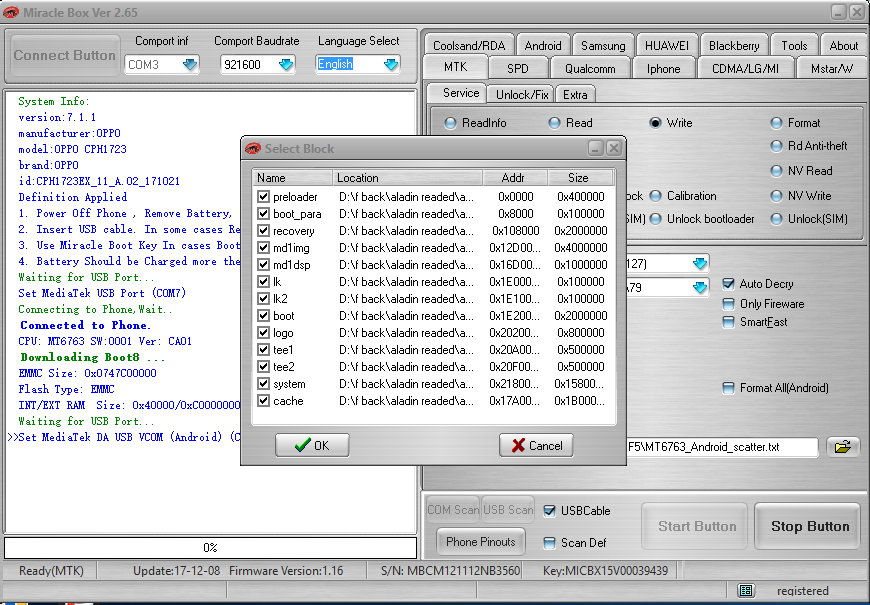870x605 pixels.
Task: Uncheck the boot block checkbox
Action: click(x=264, y=316)
